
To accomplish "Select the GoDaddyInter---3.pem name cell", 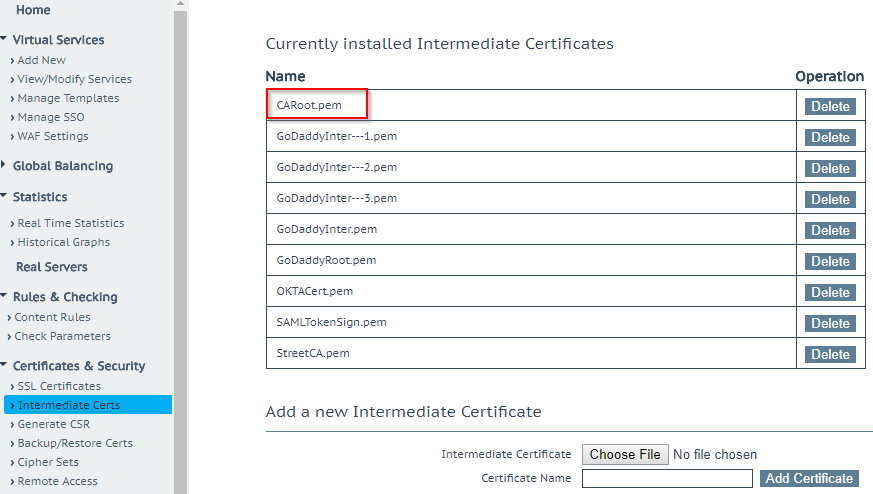I will click(531, 198).
